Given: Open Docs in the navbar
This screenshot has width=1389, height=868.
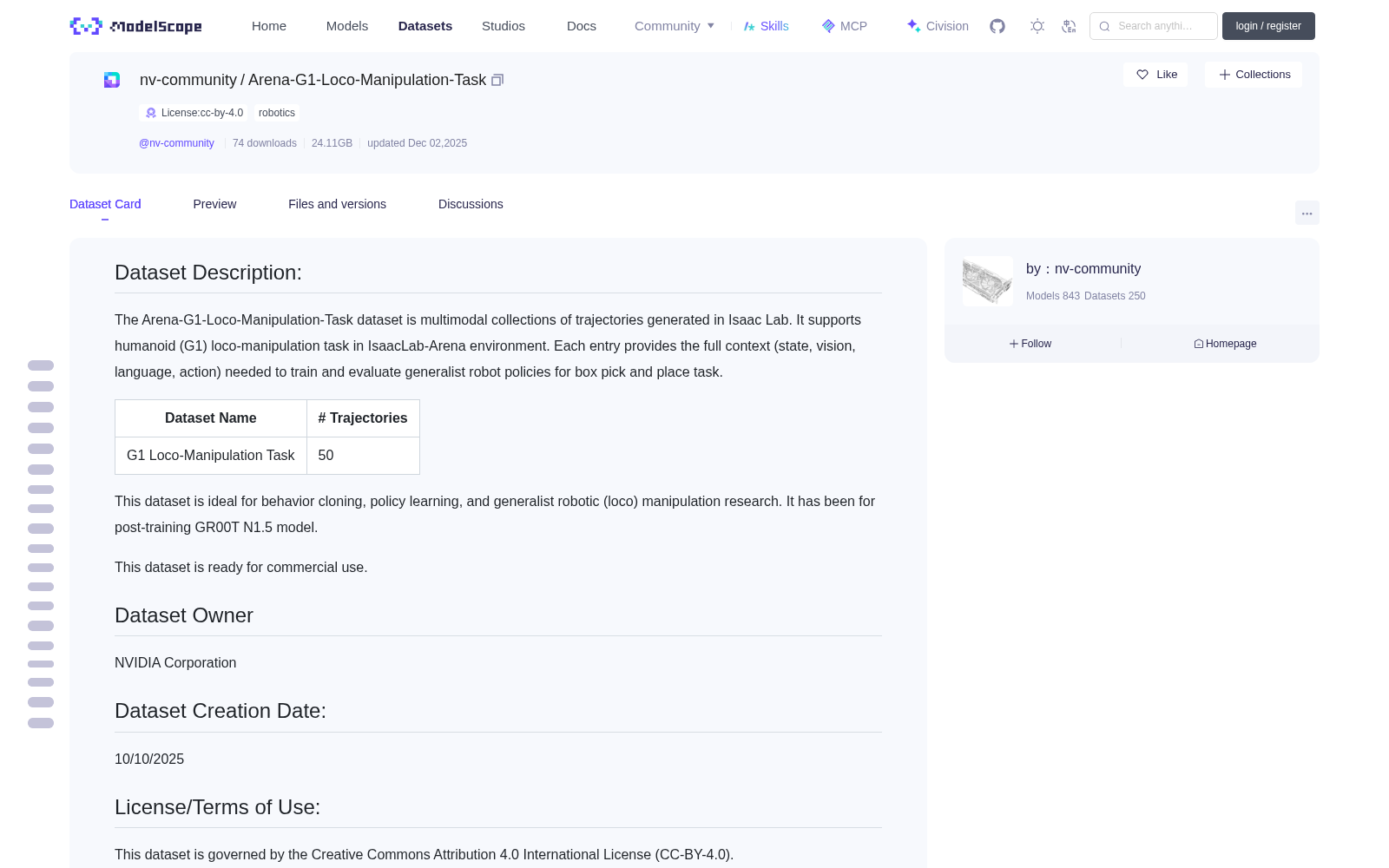Looking at the screenshot, I should click(x=582, y=26).
